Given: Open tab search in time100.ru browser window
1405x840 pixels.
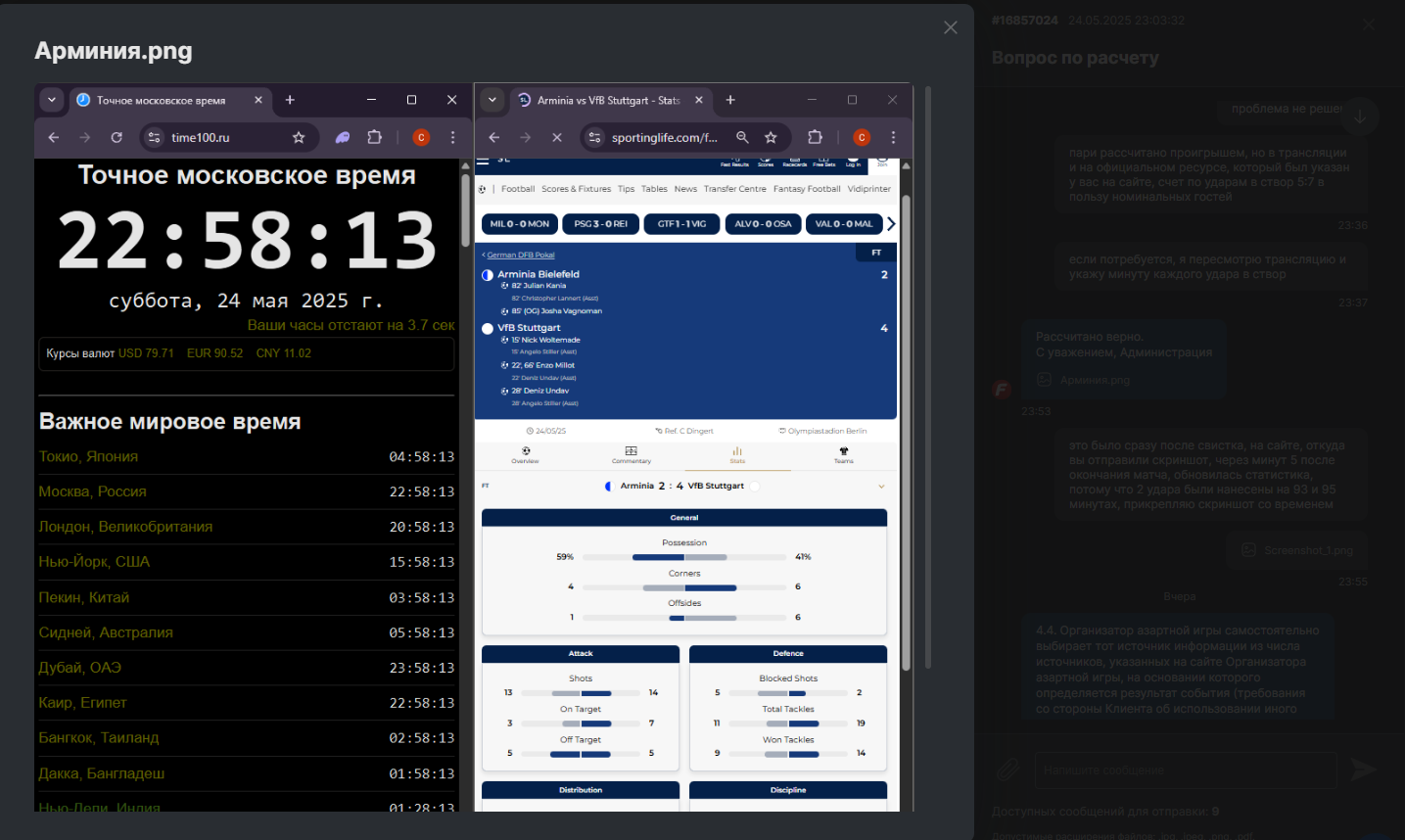Looking at the screenshot, I should coord(52,100).
